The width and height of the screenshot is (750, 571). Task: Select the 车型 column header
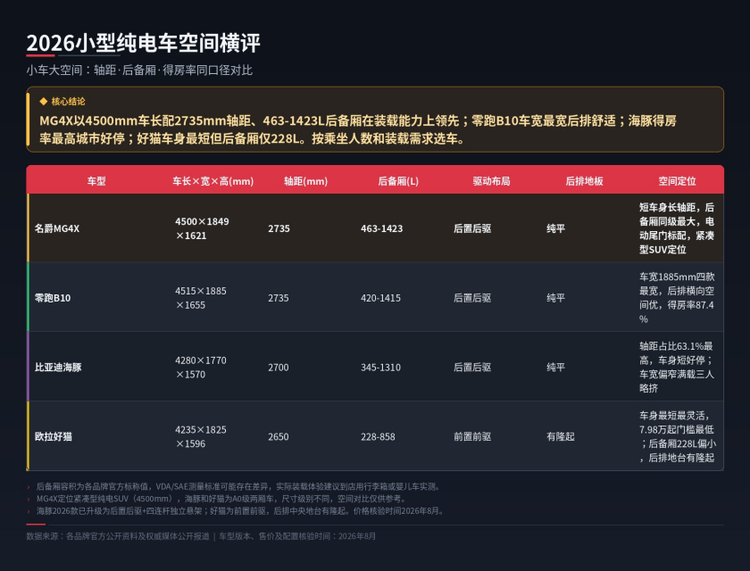point(96,181)
